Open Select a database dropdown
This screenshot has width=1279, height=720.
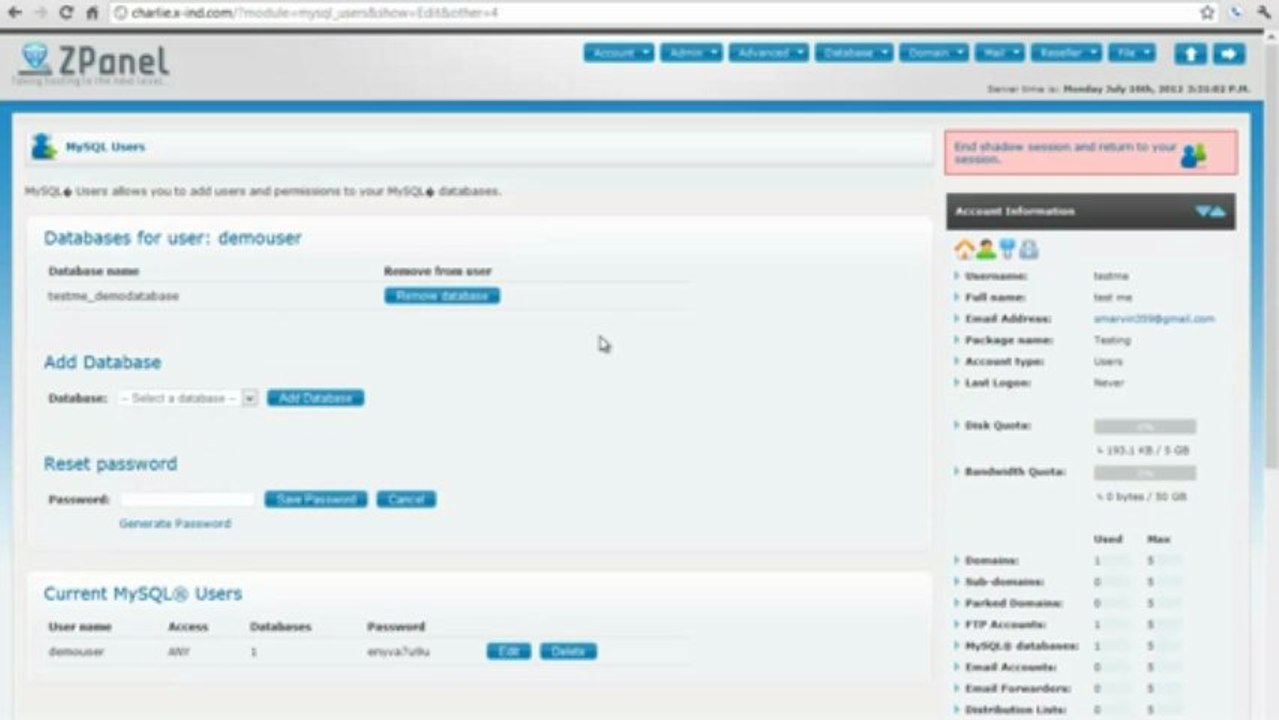187,398
